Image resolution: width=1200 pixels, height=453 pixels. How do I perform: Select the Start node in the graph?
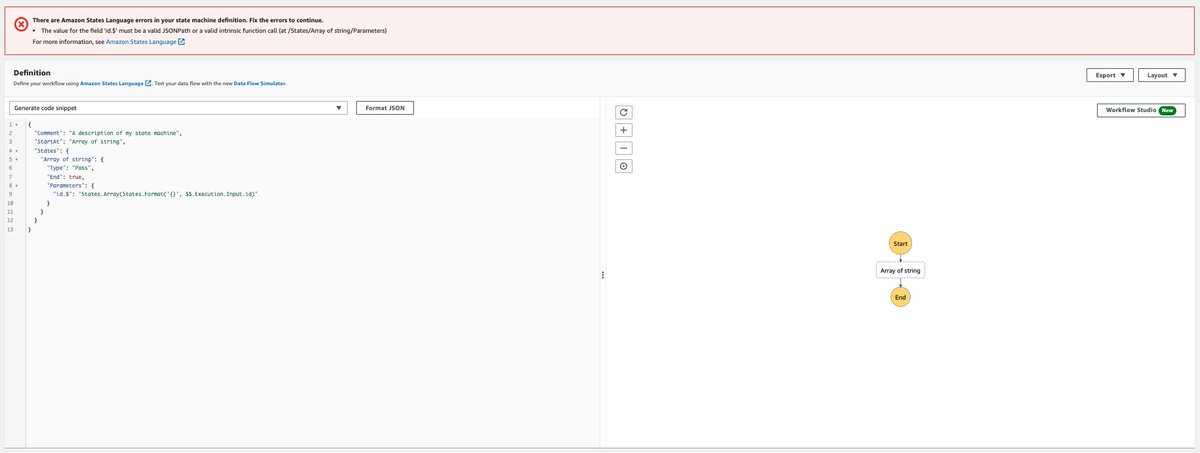899,243
